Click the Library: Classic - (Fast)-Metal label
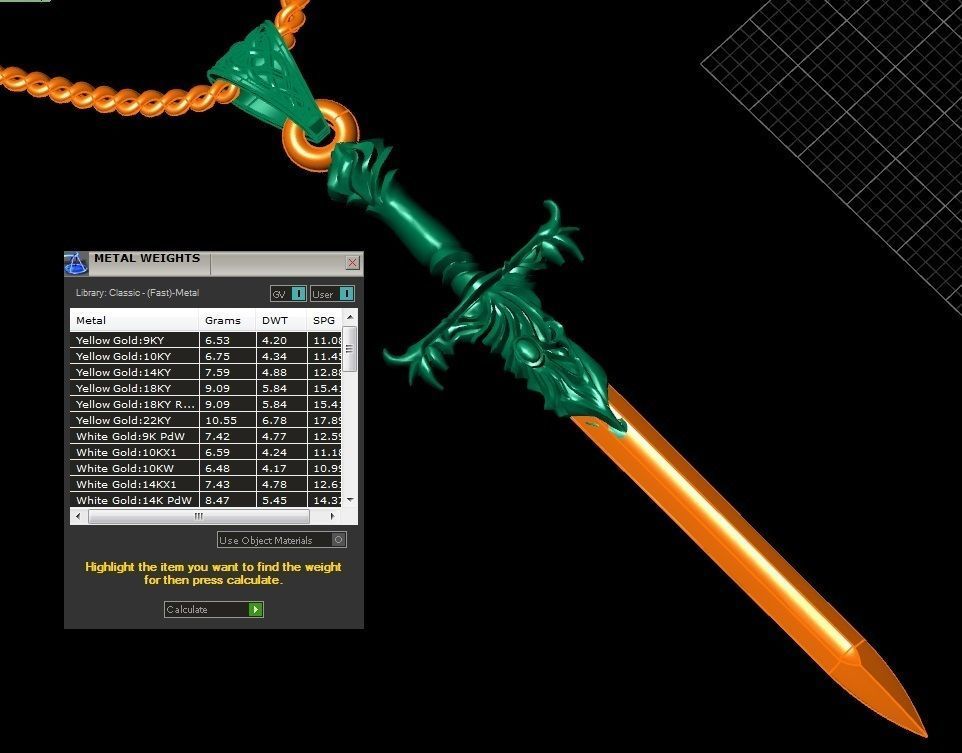The height and width of the screenshot is (753, 962). (x=137, y=293)
